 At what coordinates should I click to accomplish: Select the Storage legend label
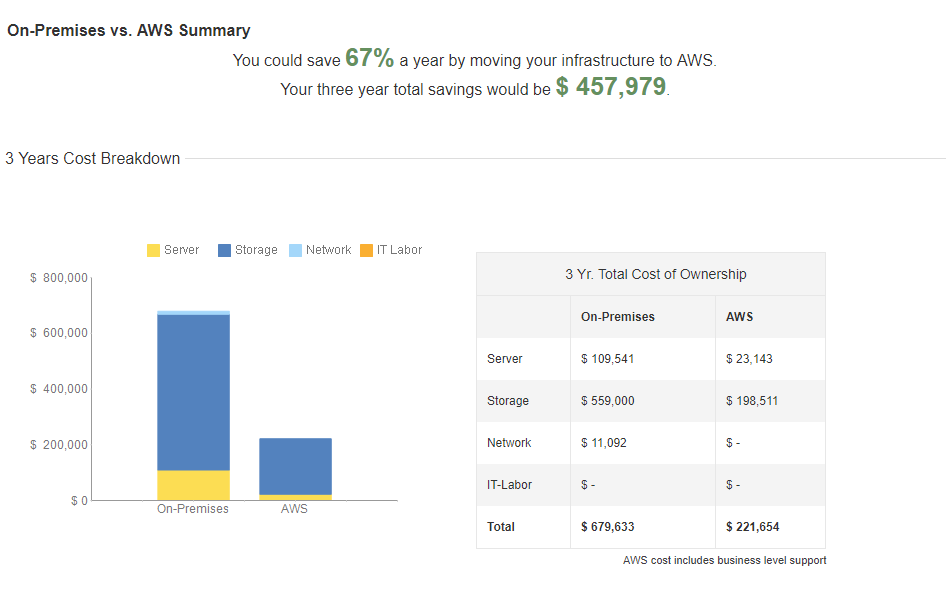tap(256, 250)
